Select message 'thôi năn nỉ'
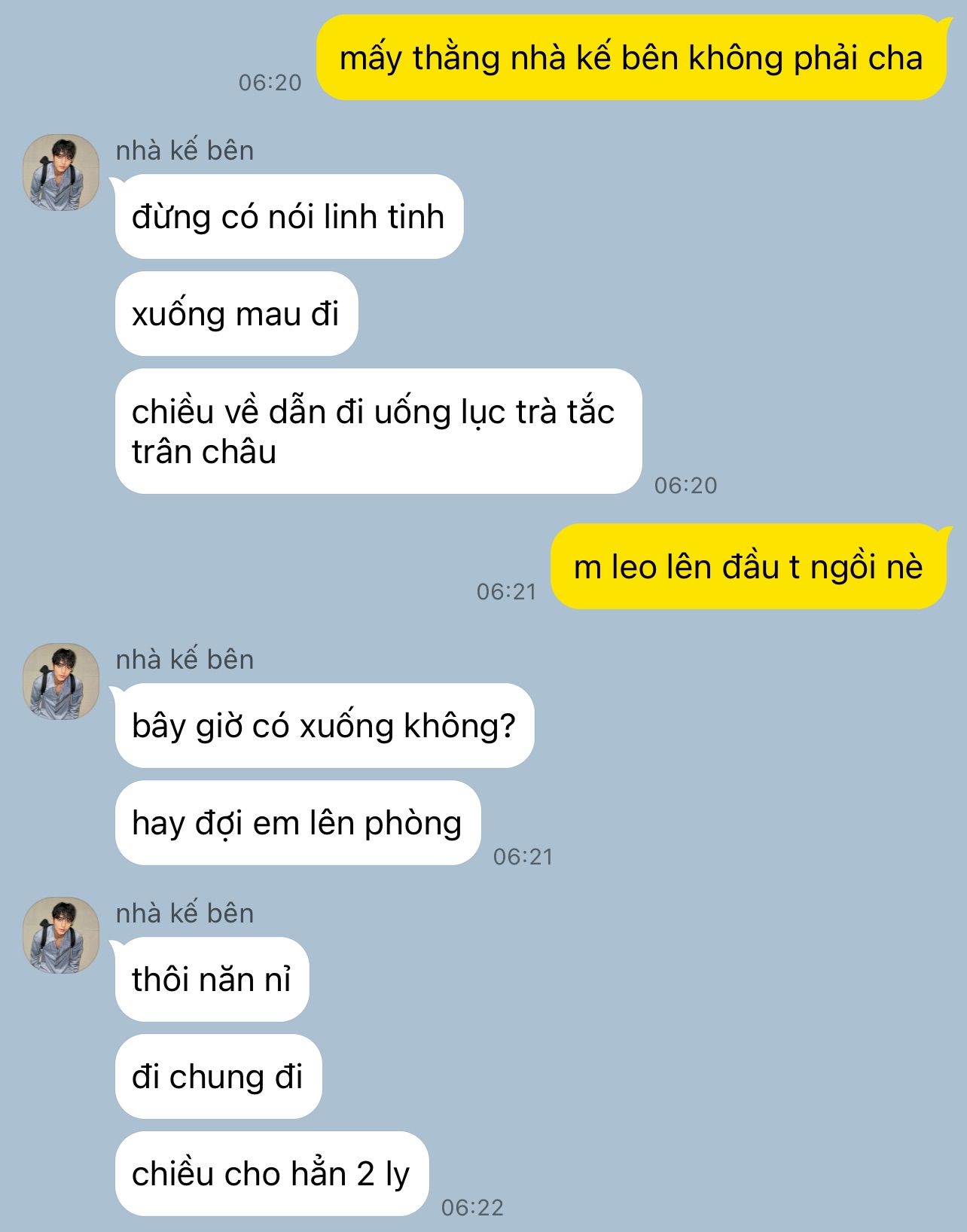Screen dimensions: 967x1232 [x=212, y=980]
